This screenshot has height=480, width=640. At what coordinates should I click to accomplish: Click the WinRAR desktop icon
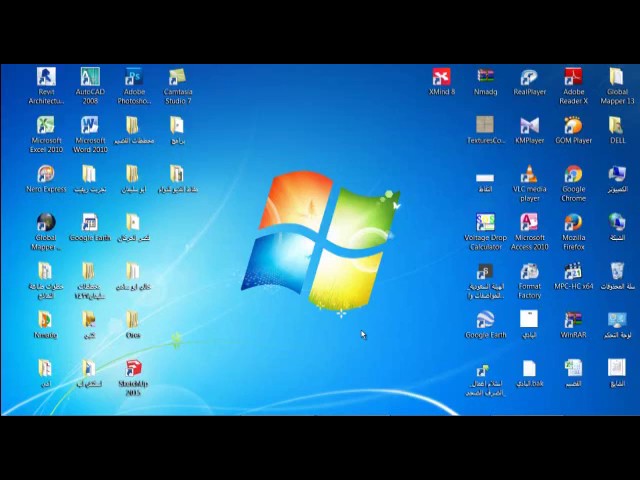[x=573, y=325]
